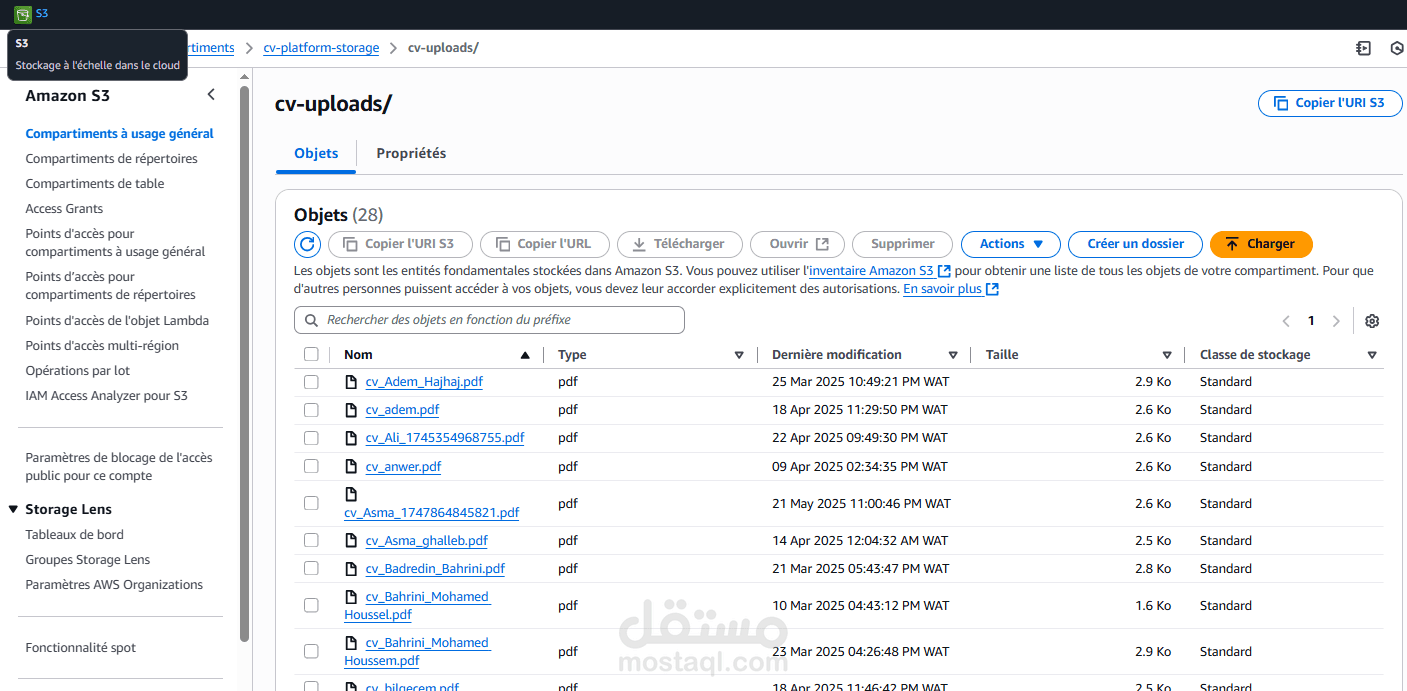Sort by the Classe de stockage arrow

[1372, 355]
